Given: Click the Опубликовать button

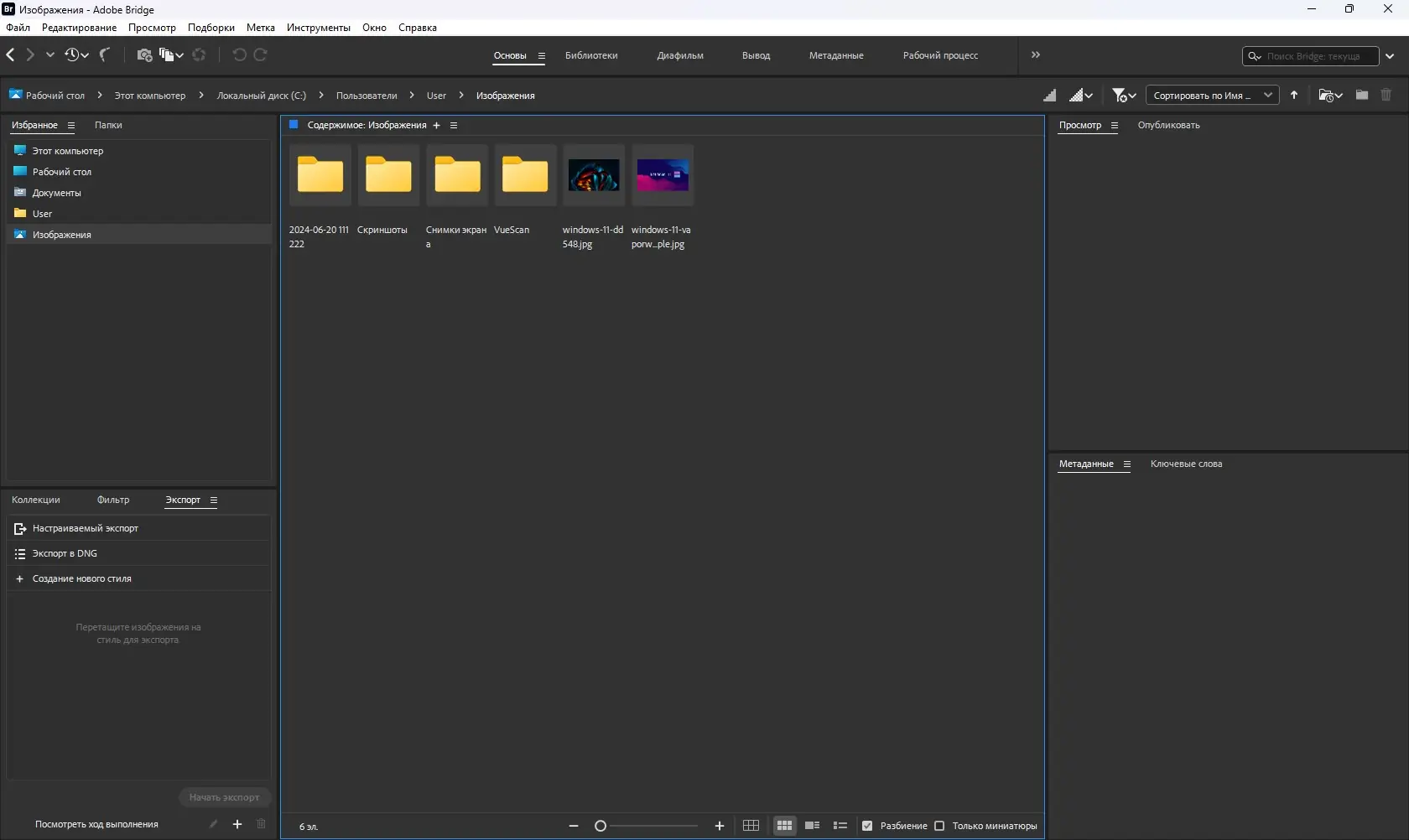Looking at the screenshot, I should click(1168, 125).
